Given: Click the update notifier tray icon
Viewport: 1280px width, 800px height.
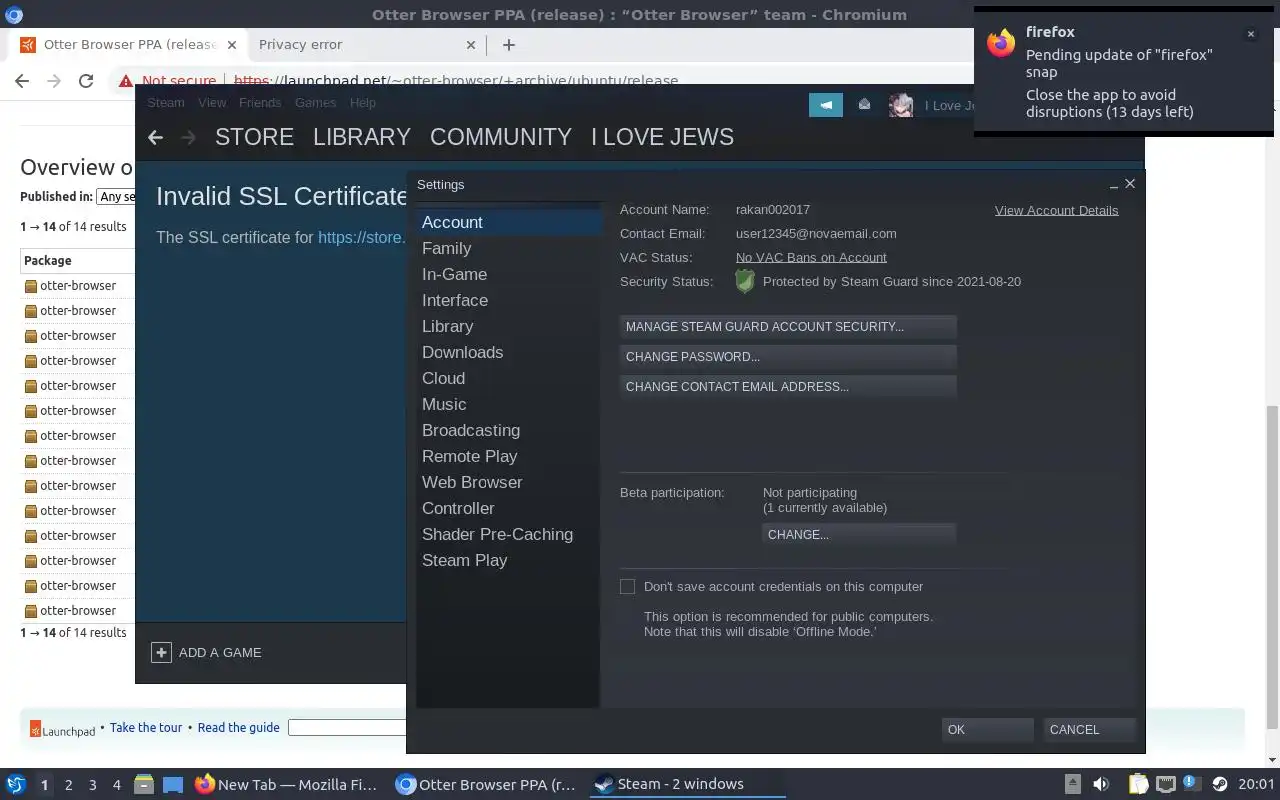Looking at the screenshot, I should coord(1191,783).
